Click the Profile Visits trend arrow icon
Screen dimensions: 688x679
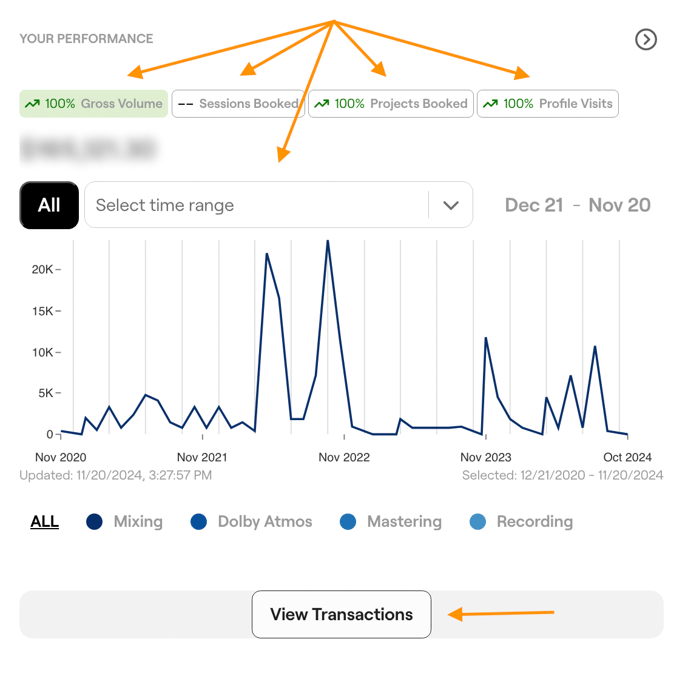(x=490, y=104)
